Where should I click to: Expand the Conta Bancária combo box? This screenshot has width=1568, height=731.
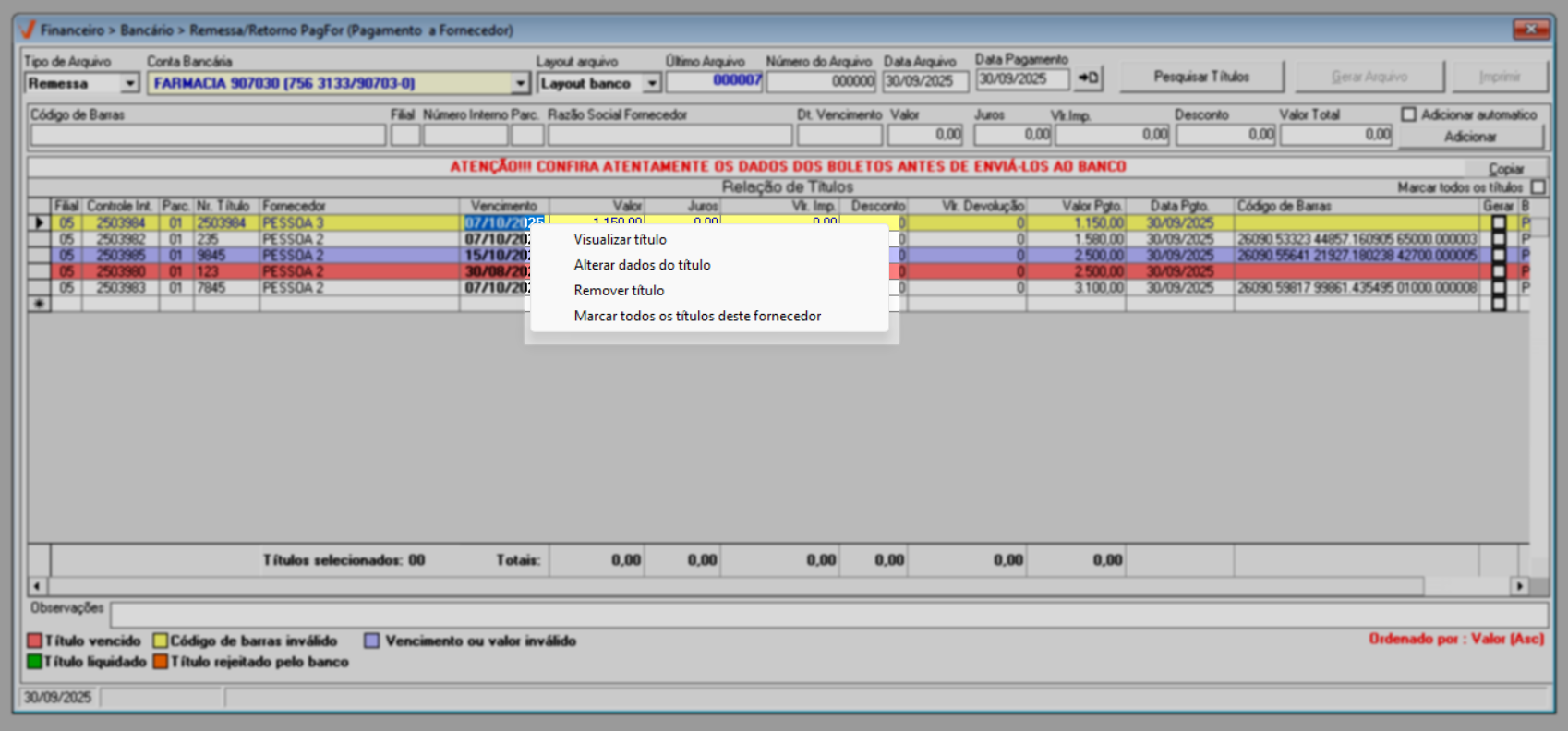pyautogui.click(x=521, y=84)
